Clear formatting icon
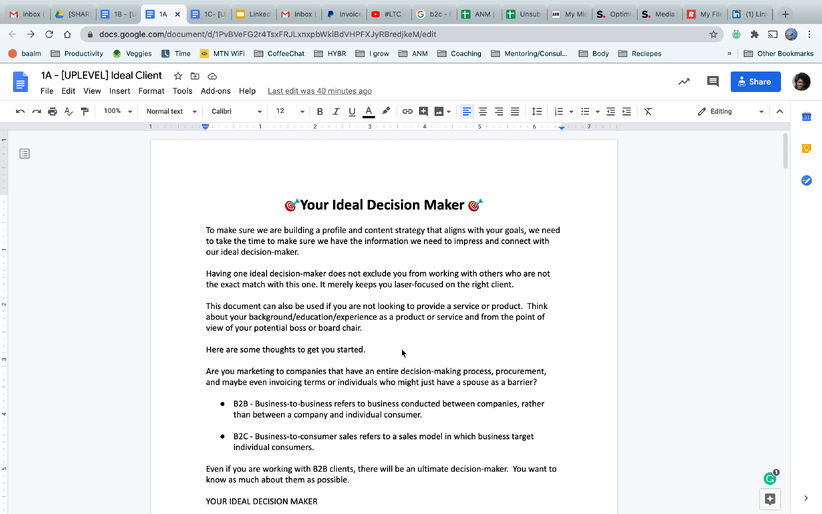This screenshot has height=514, width=822. pos(648,111)
